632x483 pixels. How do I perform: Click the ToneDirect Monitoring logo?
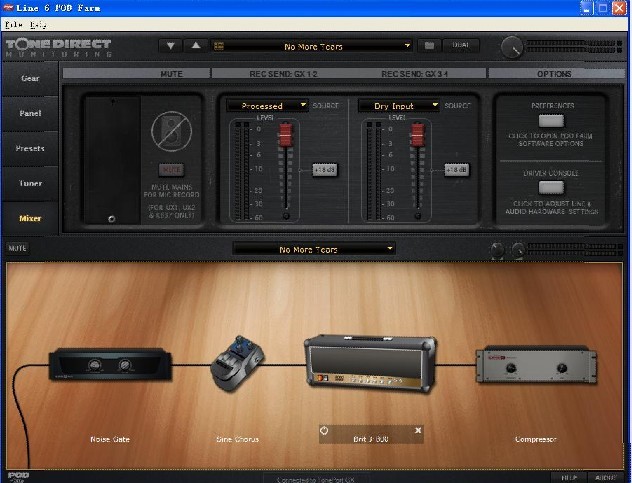(x=58, y=48)
